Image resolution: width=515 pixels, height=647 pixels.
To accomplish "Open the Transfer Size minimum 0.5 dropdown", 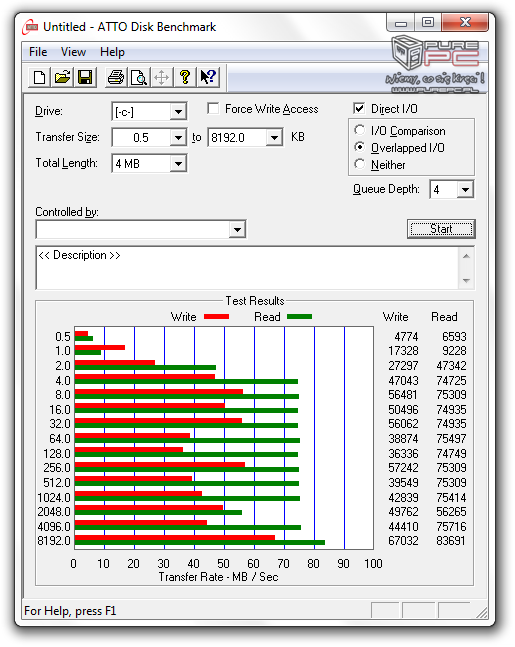I will pos(178,137).
